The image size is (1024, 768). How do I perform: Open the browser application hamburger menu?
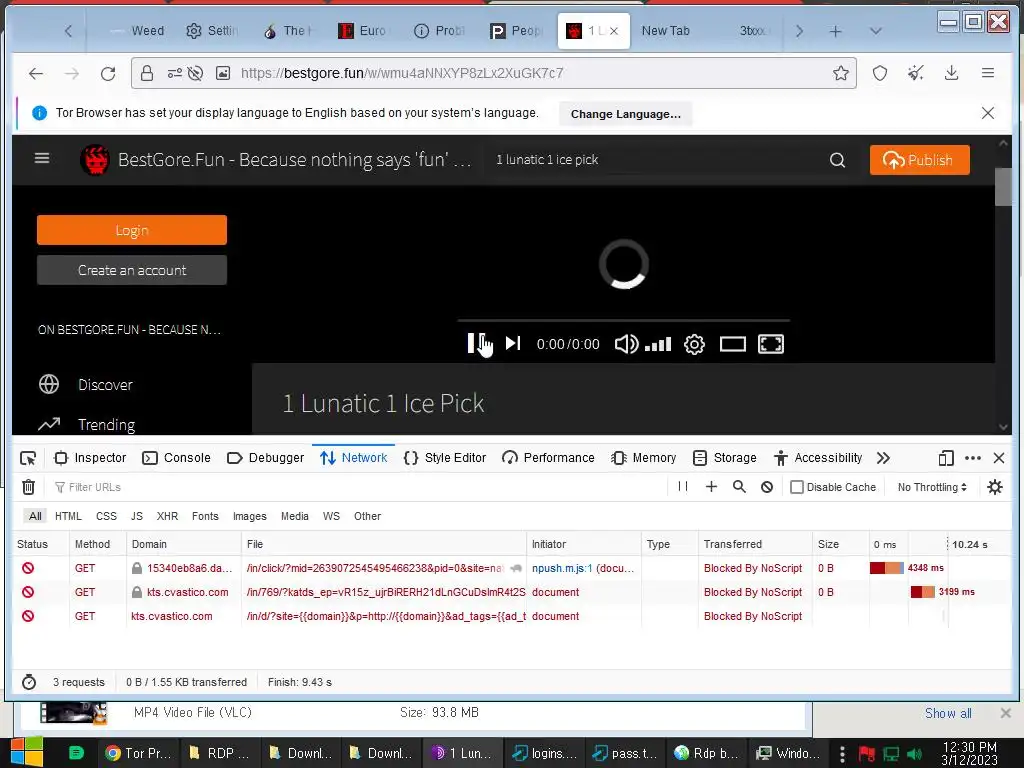tap(987, 73)
